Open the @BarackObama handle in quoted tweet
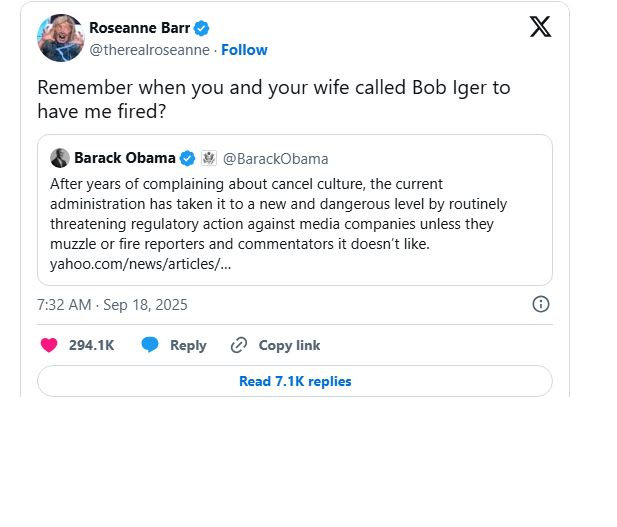Viewport: 617px width, 527px height. click(x=275, y=158)
